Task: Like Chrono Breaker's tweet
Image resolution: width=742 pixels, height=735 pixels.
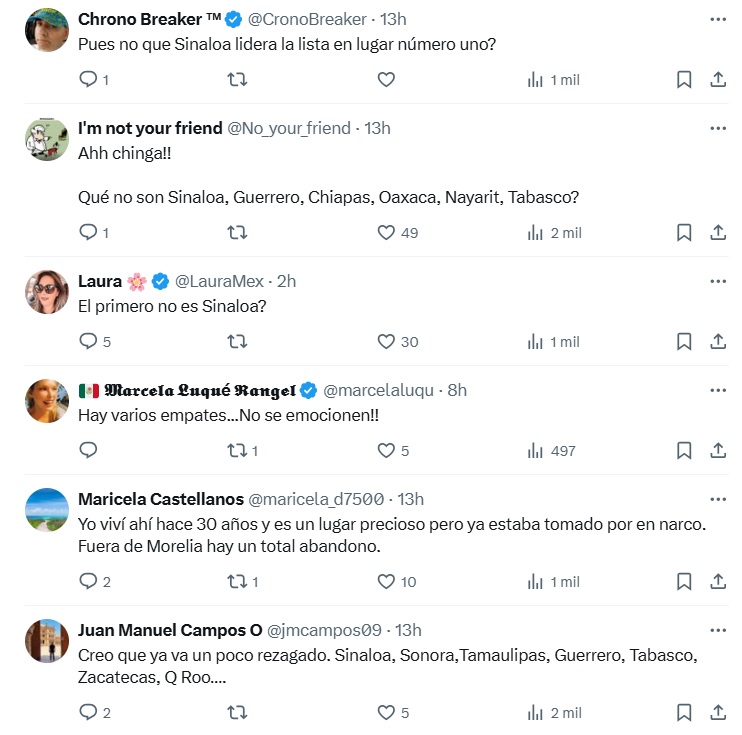Action: click(386, 80)
